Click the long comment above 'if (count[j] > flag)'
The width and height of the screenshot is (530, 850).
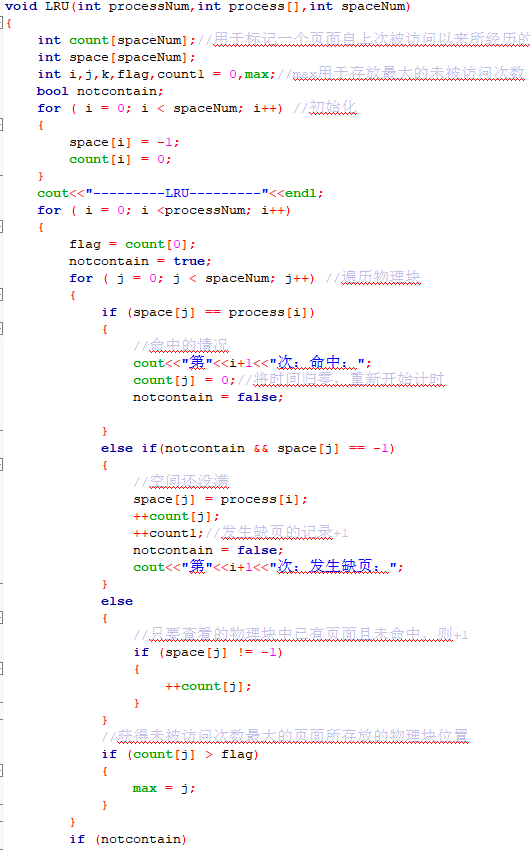285,736
